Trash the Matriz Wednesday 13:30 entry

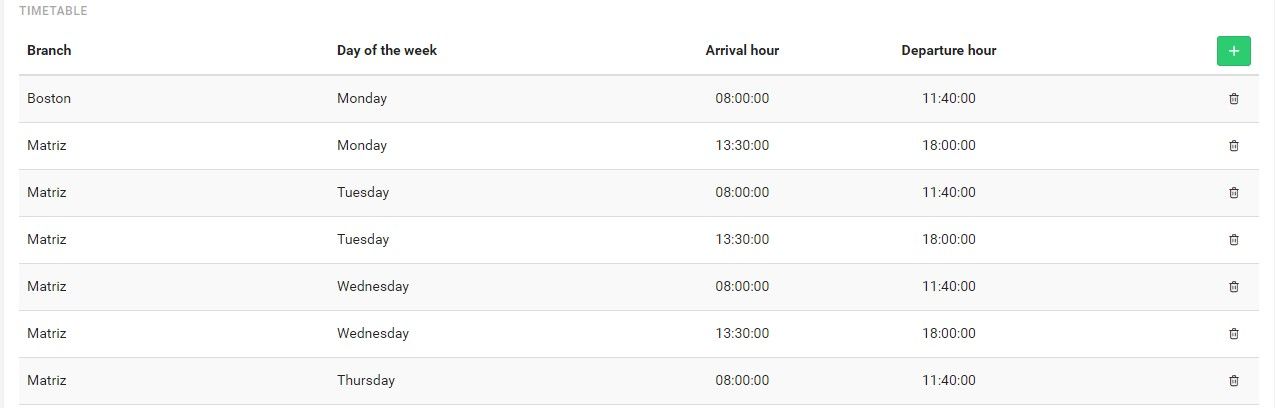(x=1233, y=333)
